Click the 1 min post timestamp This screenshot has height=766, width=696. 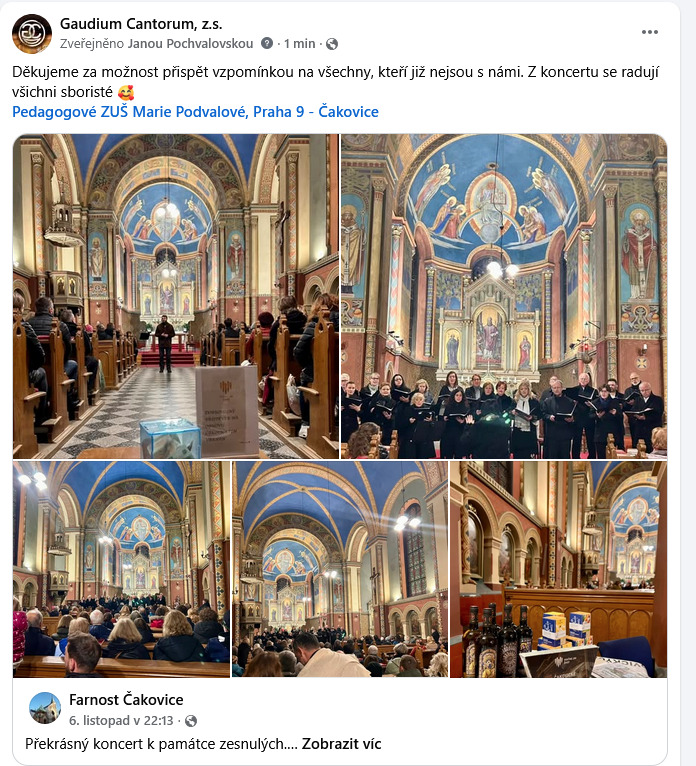299,44
